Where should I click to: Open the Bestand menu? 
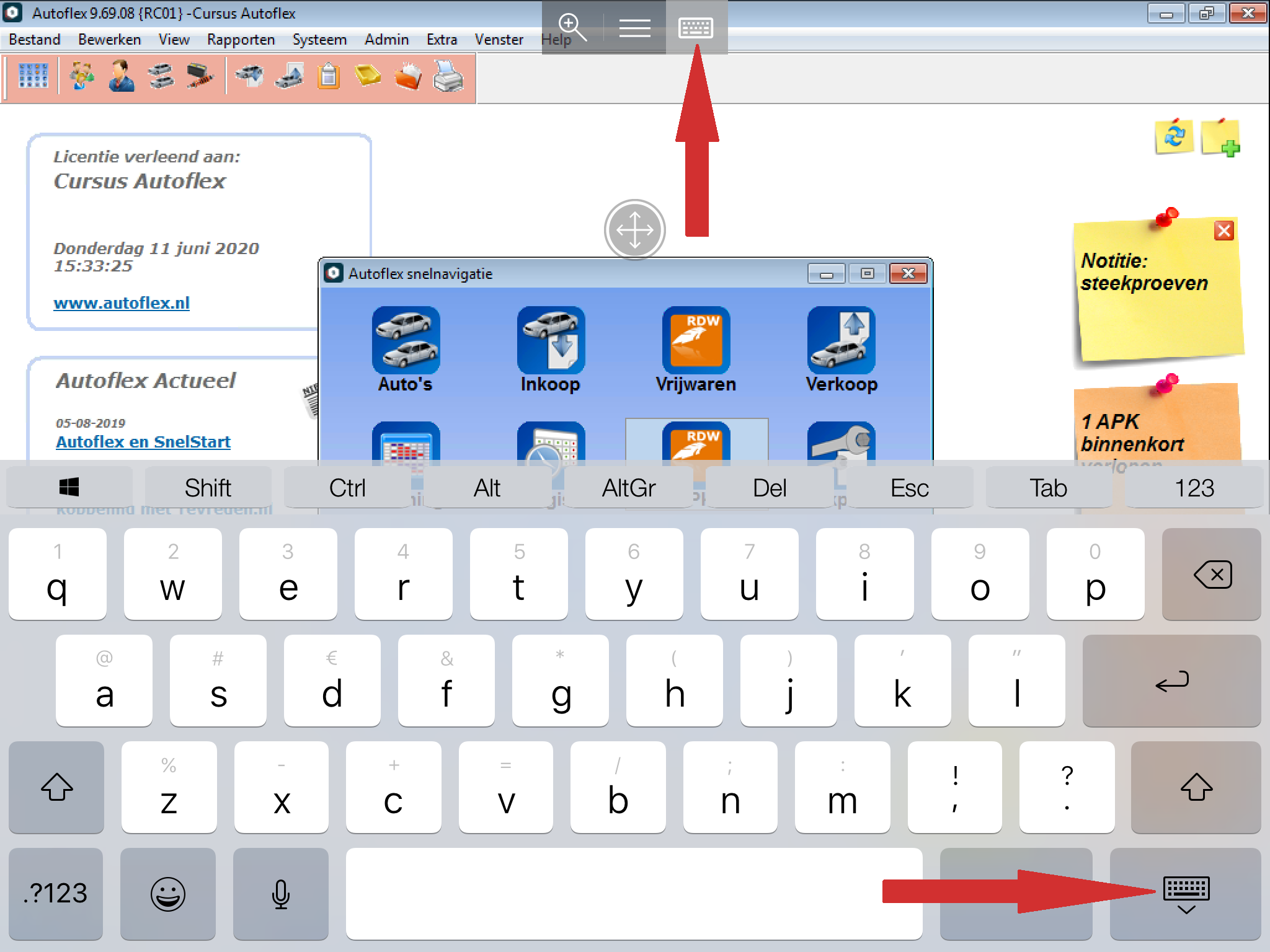[35, 40]
